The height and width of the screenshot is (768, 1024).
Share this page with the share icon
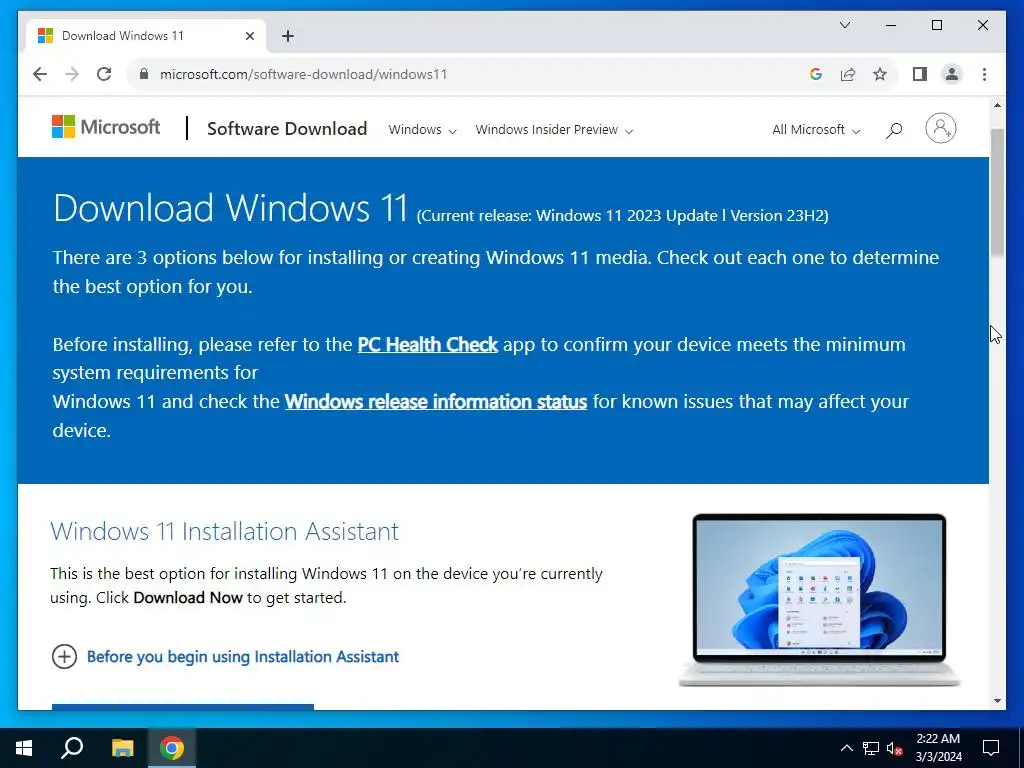coord(848,74)
